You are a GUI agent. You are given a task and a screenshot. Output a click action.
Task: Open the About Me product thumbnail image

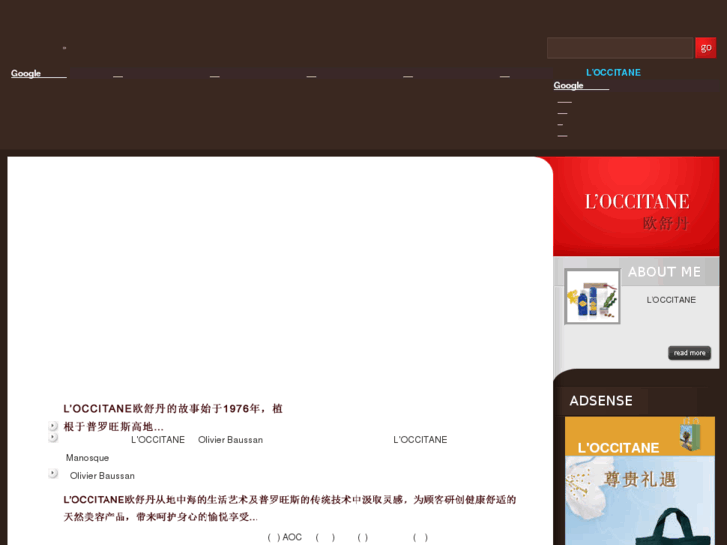(593, 296)
